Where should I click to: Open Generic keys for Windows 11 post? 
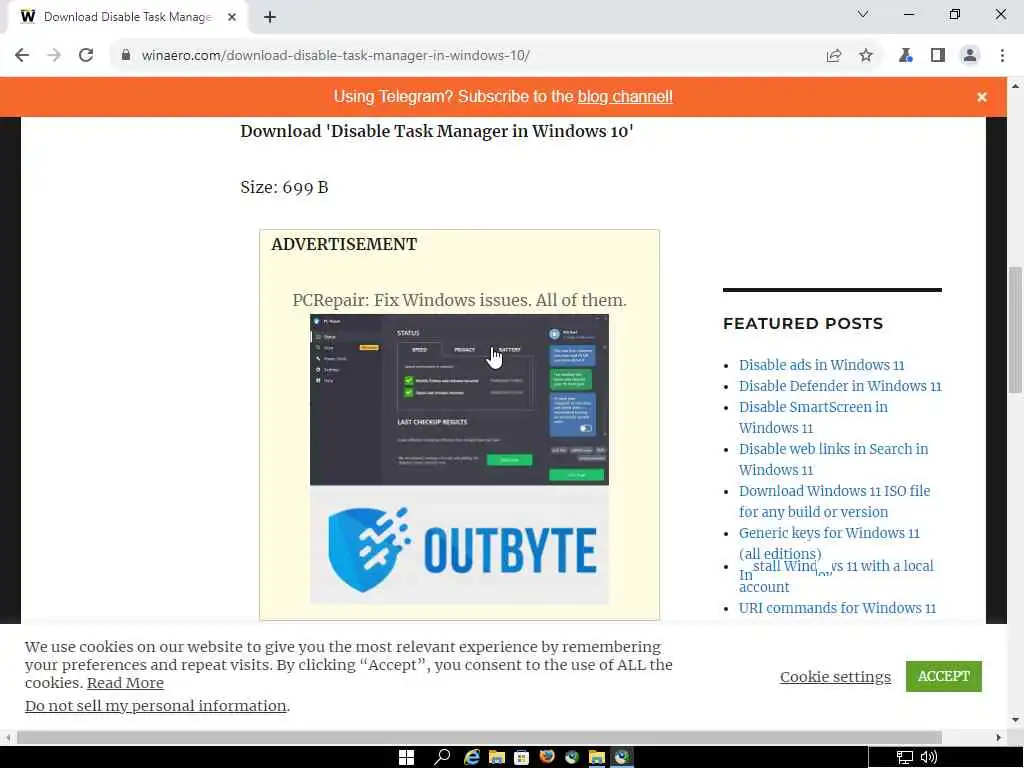[829, 542]
